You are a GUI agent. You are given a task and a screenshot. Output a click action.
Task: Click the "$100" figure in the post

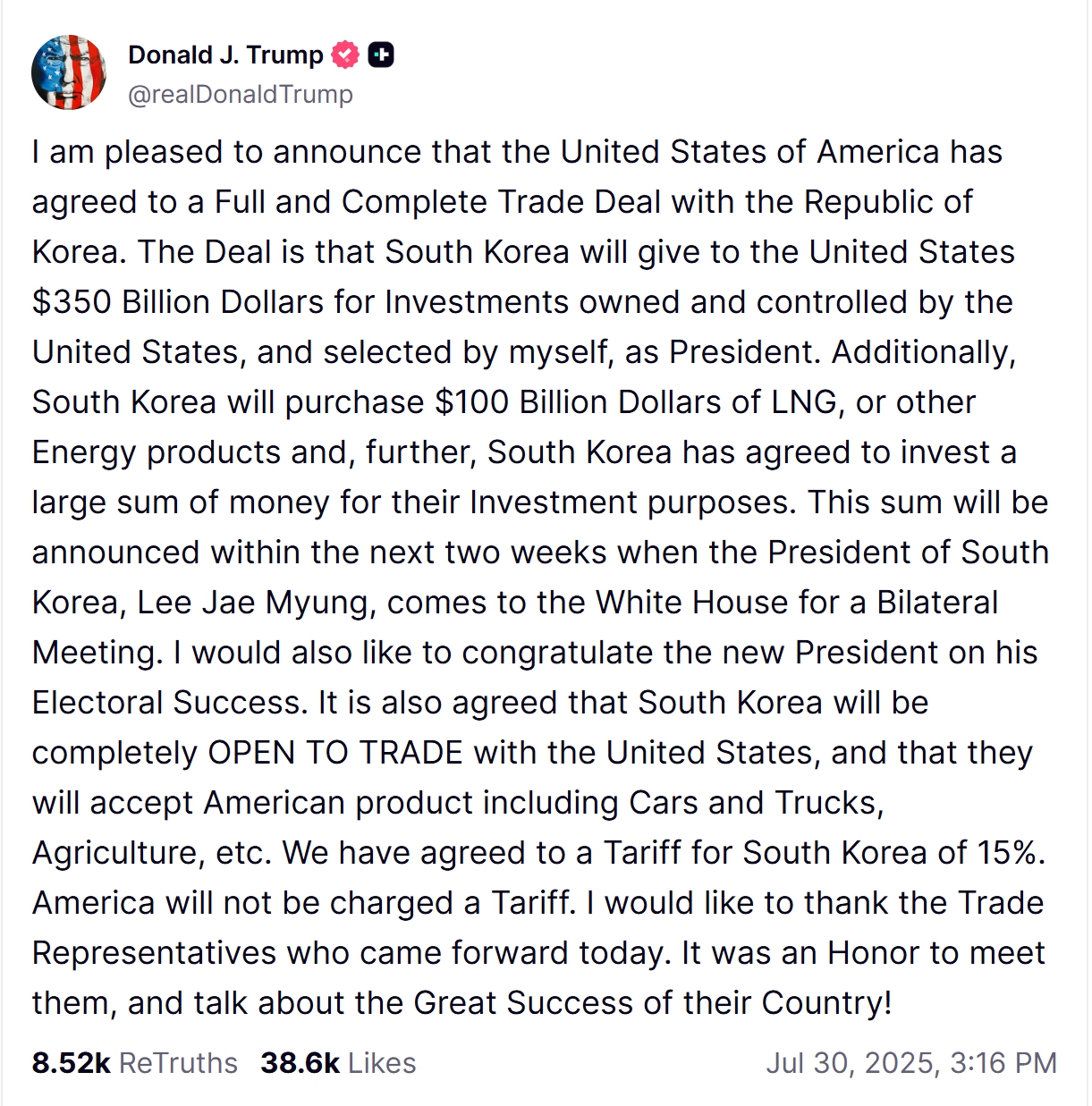click(471, 402)
